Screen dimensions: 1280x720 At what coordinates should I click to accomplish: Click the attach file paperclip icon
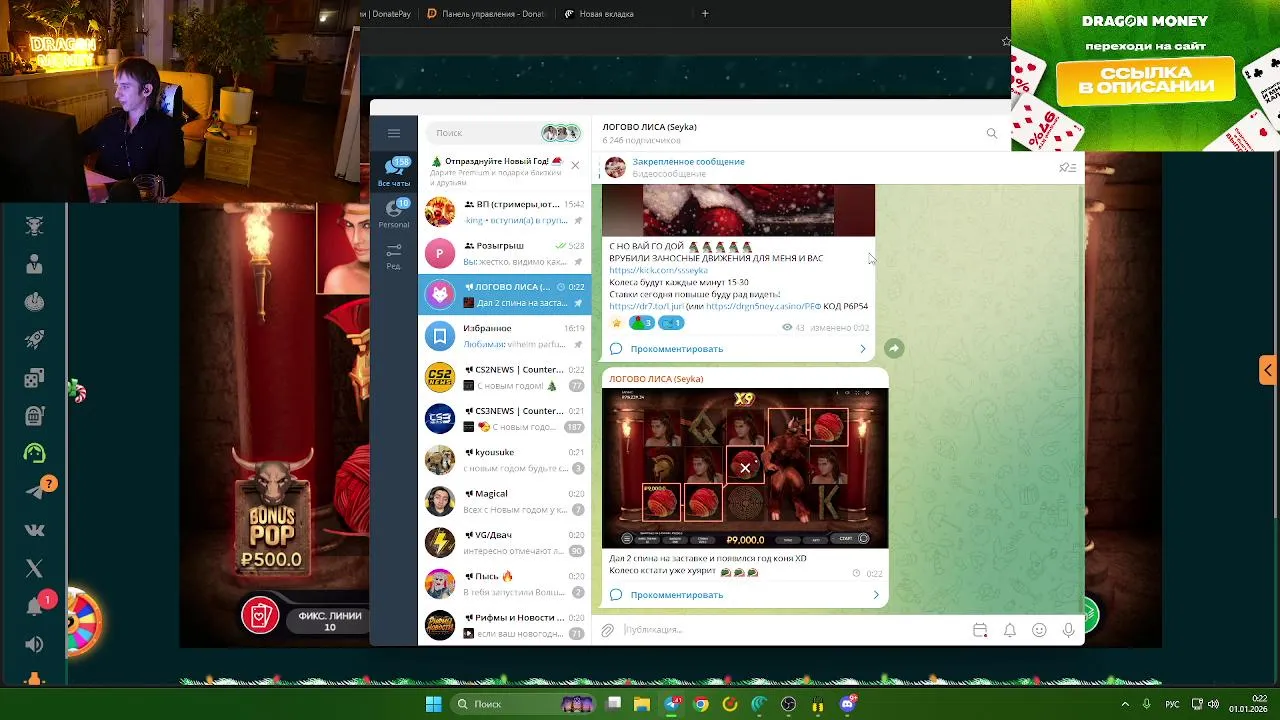coord(607,630)
